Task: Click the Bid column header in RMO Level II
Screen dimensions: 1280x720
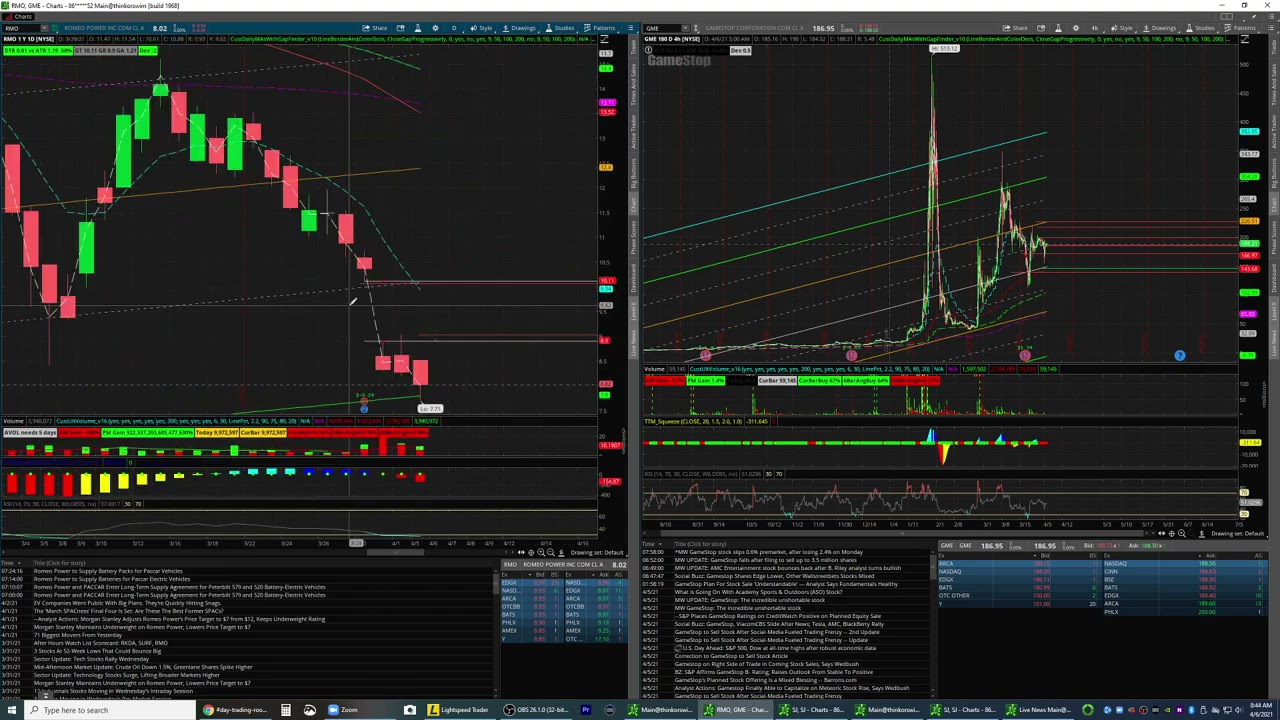Action: (540, 575)
